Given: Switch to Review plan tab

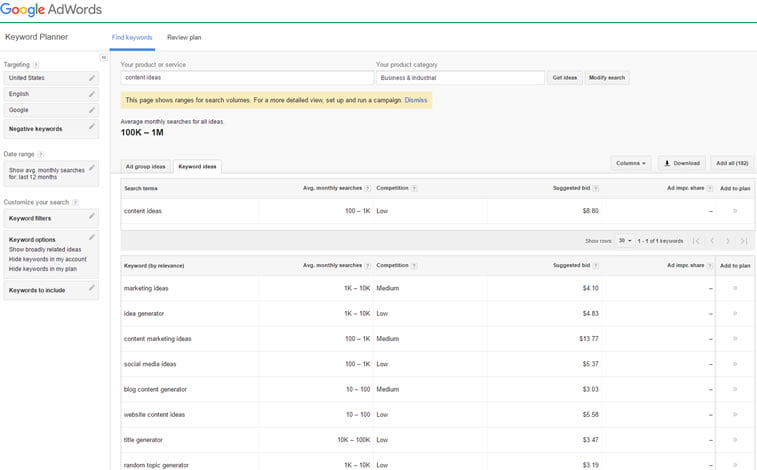Looking at the screenshot, I should (x=184, y=38).
